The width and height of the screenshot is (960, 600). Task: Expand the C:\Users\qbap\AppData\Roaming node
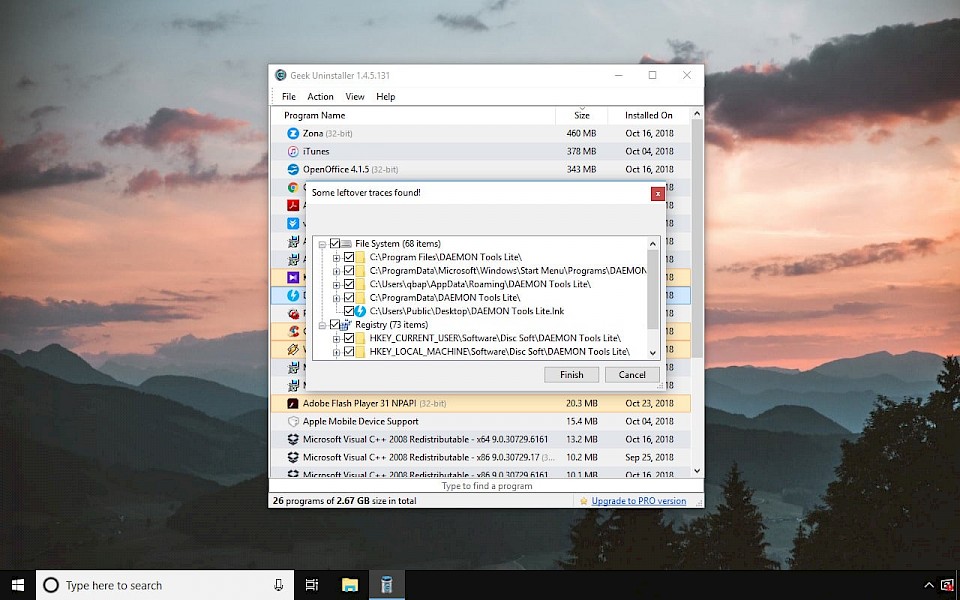(336, 285)
